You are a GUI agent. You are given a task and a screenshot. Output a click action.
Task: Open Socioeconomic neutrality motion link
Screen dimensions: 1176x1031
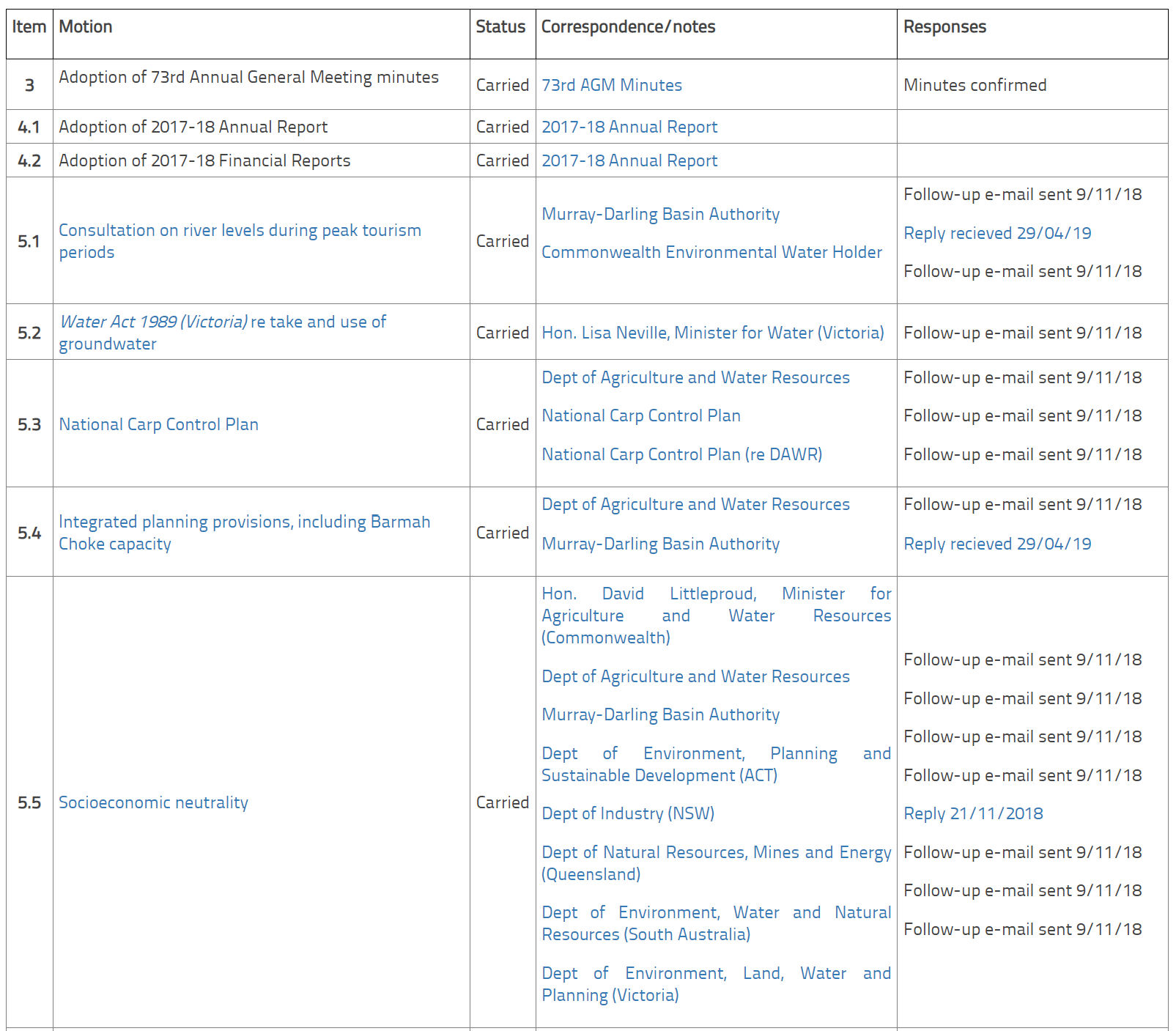(153, 802)
